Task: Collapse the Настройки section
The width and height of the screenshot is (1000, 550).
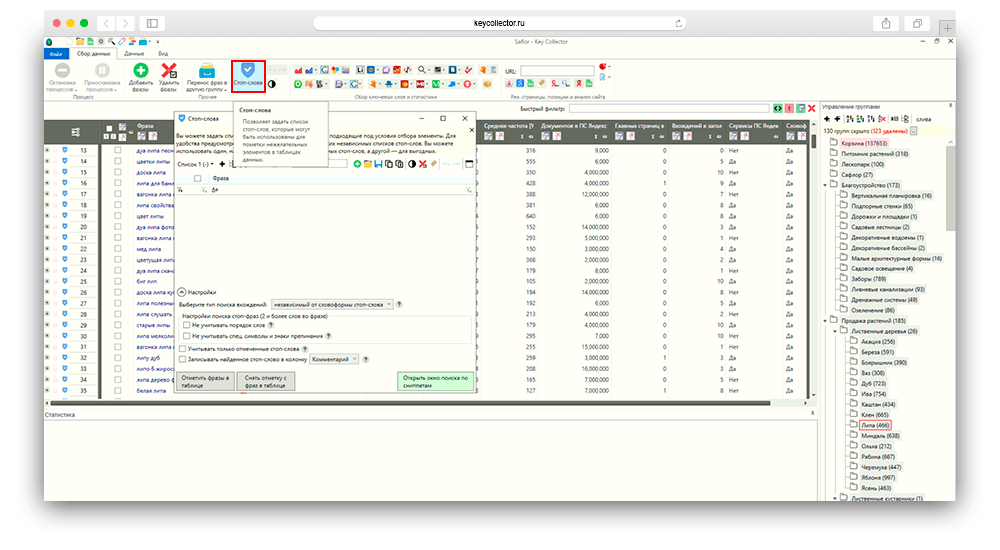Action: pyautogui.click(x=182, y=292)
